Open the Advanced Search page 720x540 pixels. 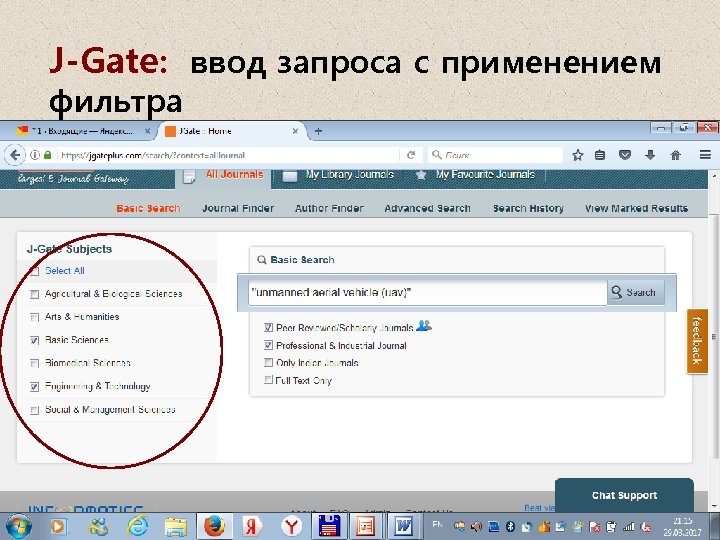click(428, 208)
